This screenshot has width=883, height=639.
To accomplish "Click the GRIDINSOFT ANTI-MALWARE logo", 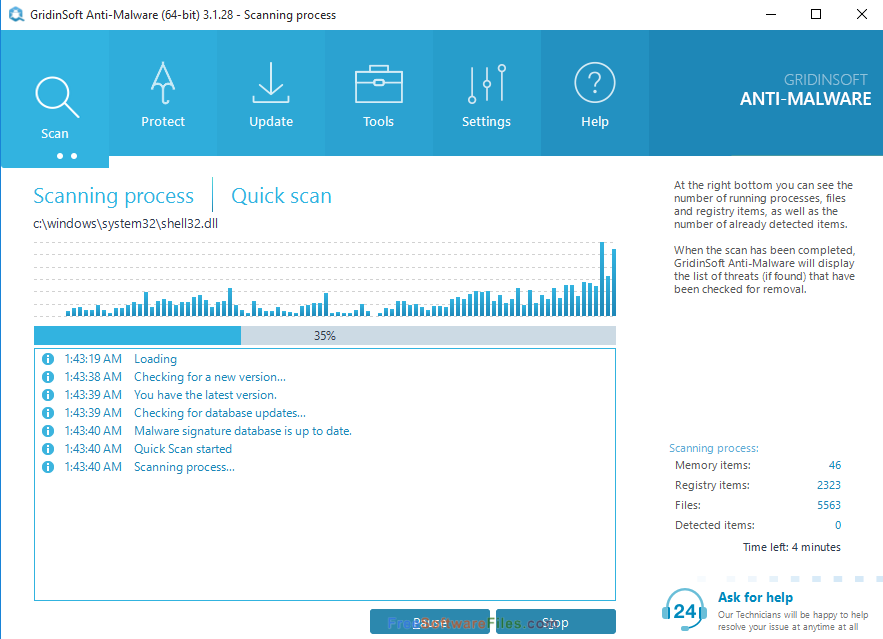I will (x=805, y=90).
